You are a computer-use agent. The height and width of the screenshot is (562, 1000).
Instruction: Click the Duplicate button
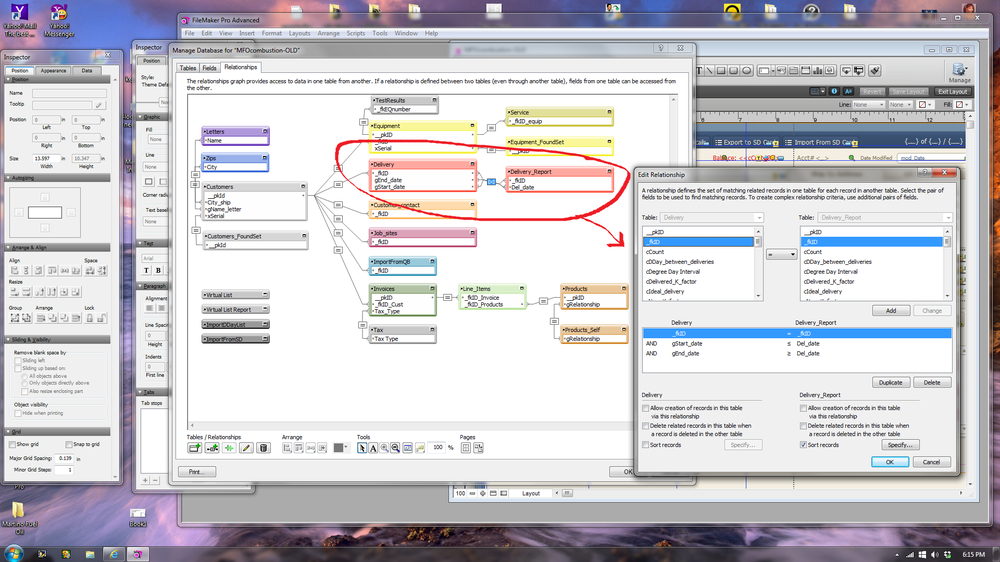[x=890, y=382]
